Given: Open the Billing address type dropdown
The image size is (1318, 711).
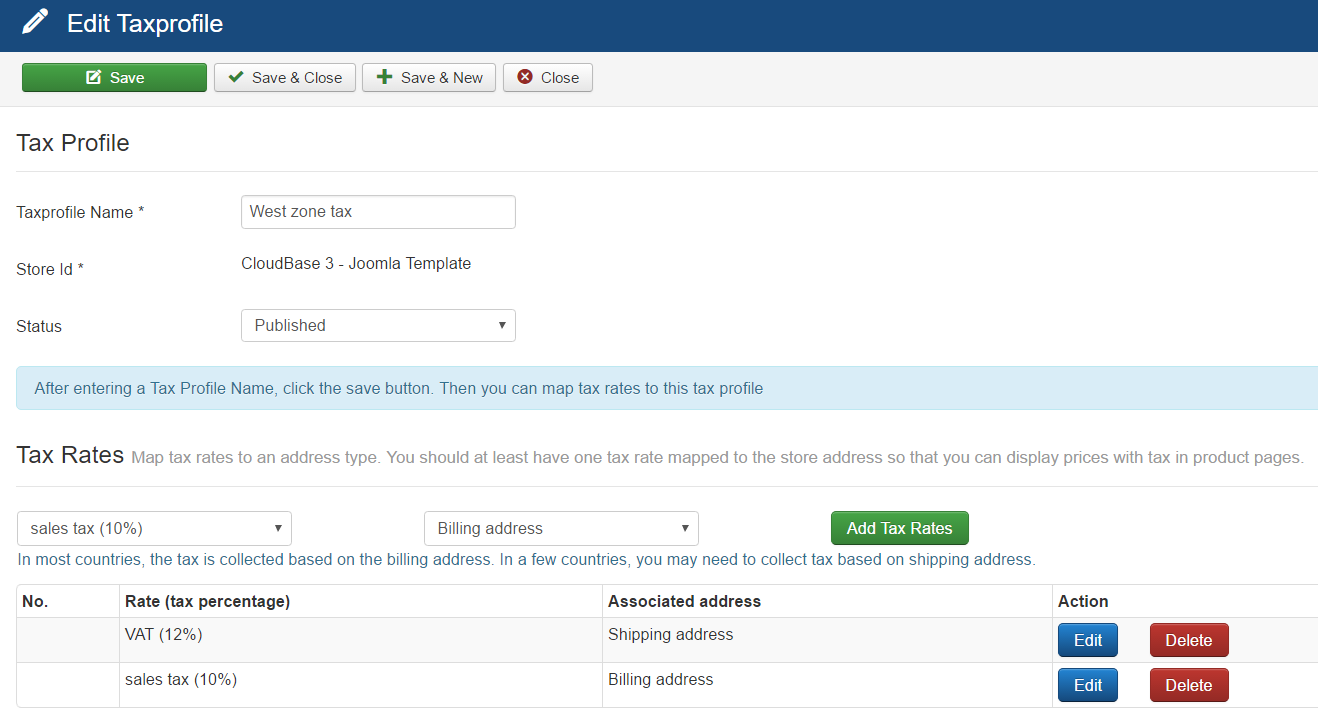Looking at the screenshot, I should 561,529.
